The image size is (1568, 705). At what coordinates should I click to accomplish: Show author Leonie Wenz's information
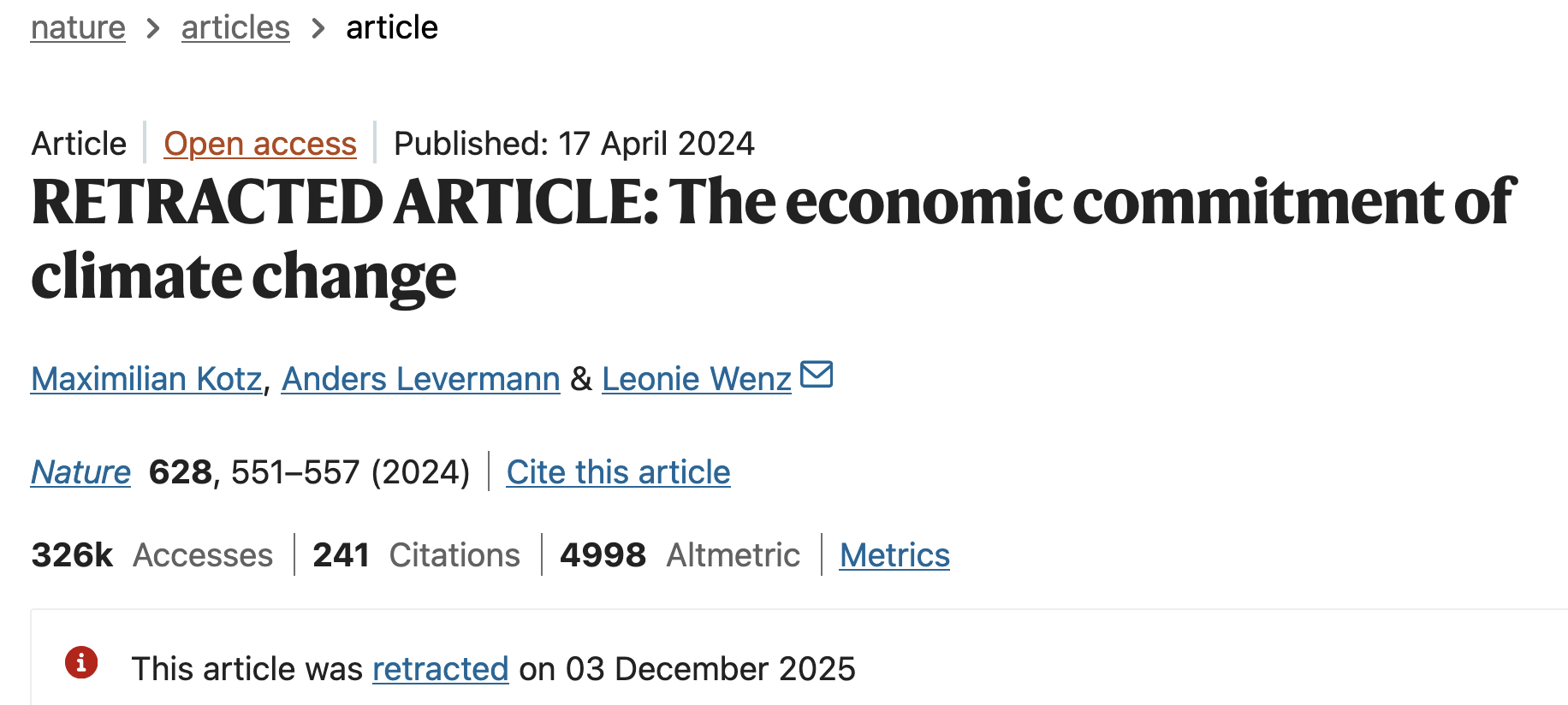tap(696, 378)
